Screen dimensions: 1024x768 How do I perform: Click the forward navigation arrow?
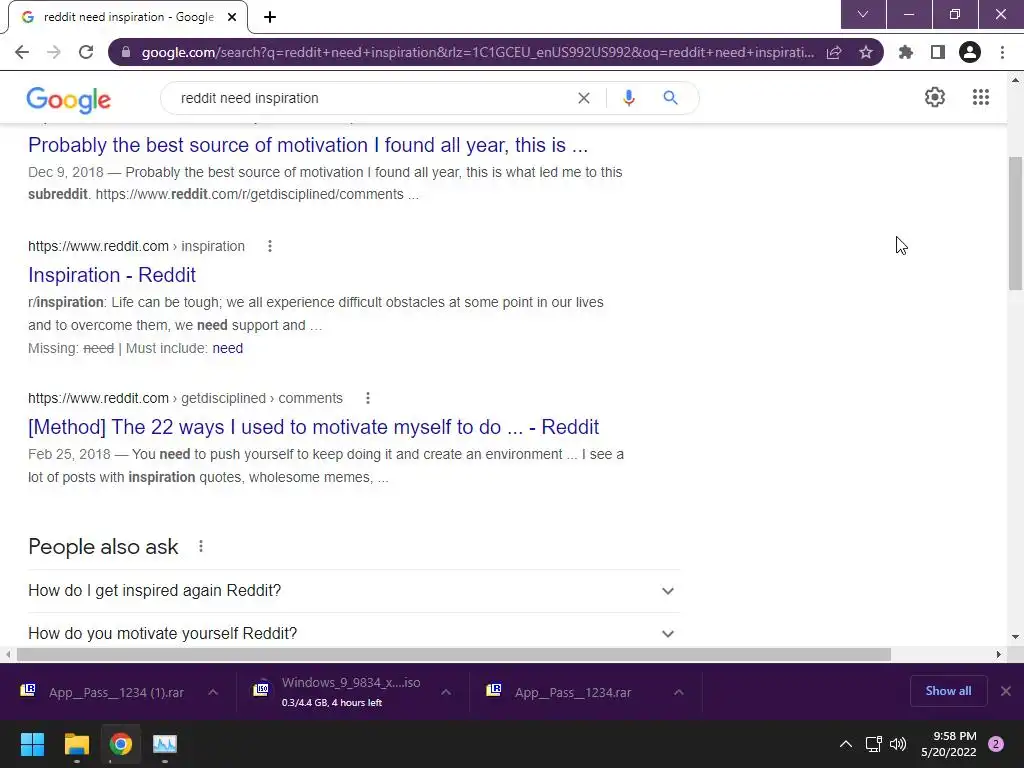point(54,52)
